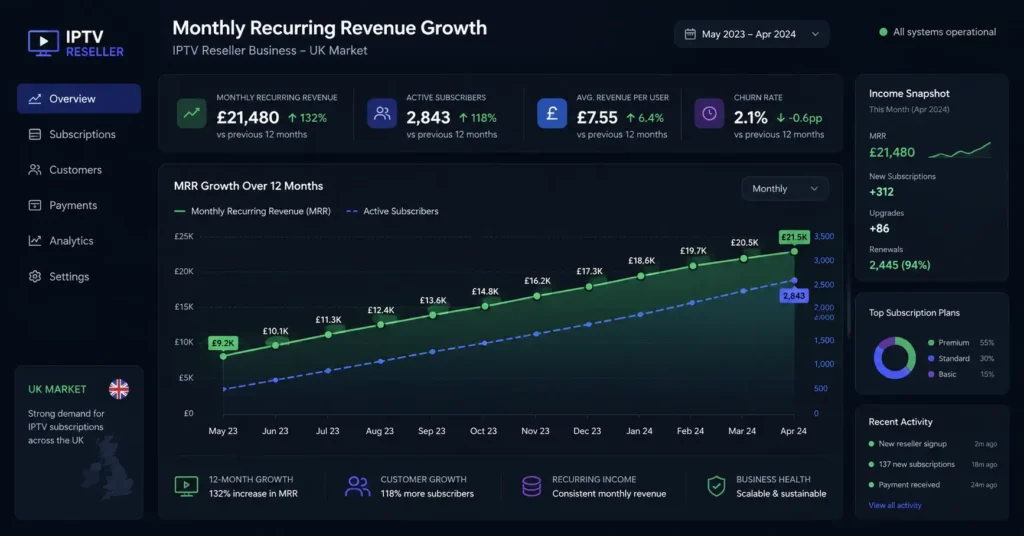The width and height of the screenshot is (1024, 536).
Task: Click the Recurring Income coin stack icon
Action: point(532,486)
